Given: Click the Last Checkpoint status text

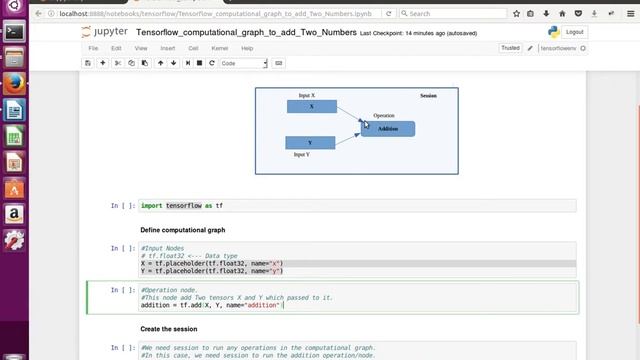Looking at the screenshot, I should [418, 33].
